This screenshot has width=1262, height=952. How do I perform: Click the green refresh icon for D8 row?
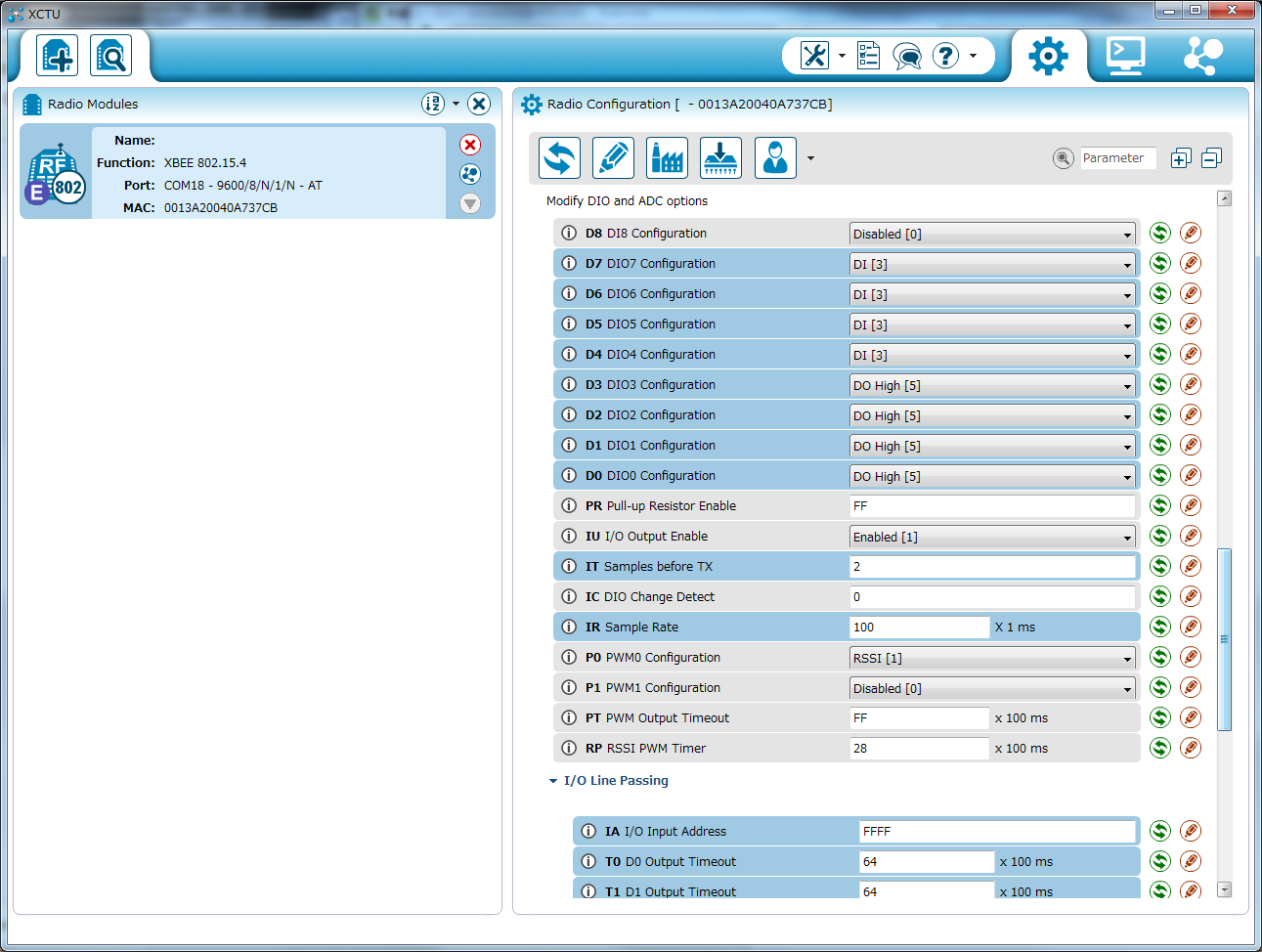tap(1160, 233)
